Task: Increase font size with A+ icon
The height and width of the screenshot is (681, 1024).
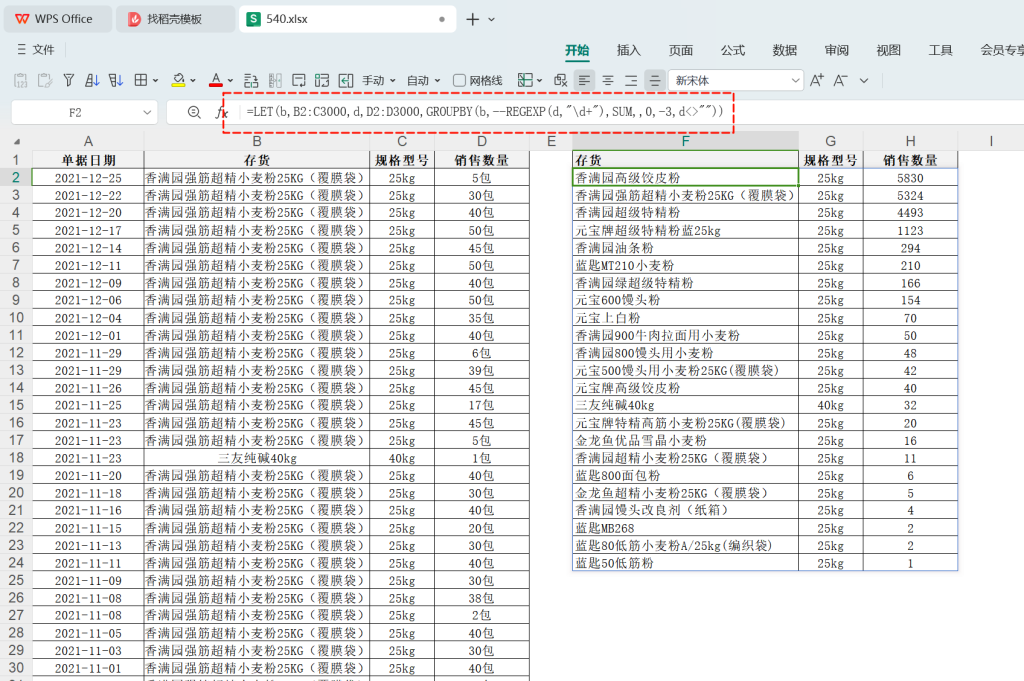Action: (816, 80)
